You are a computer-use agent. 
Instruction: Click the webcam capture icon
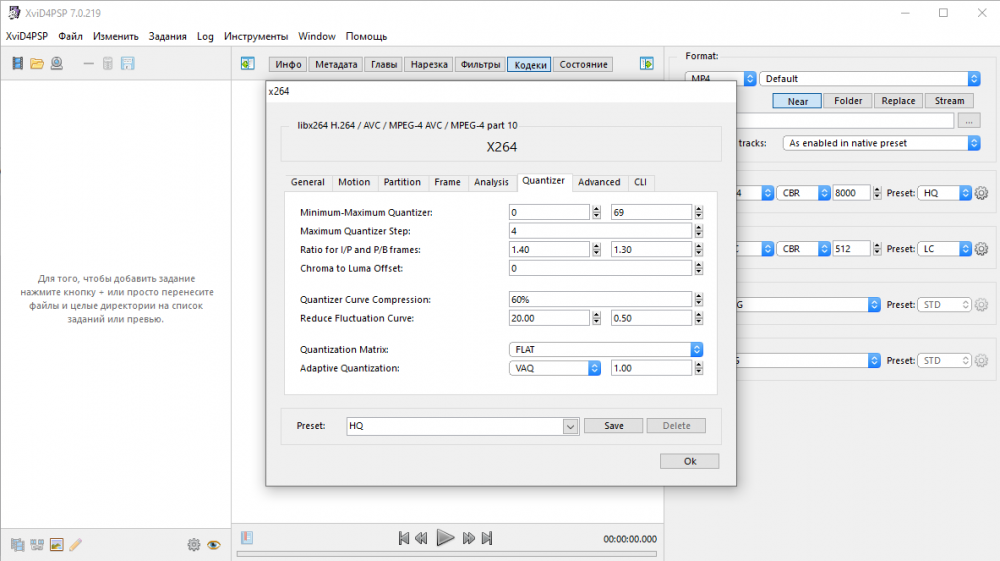57,64
